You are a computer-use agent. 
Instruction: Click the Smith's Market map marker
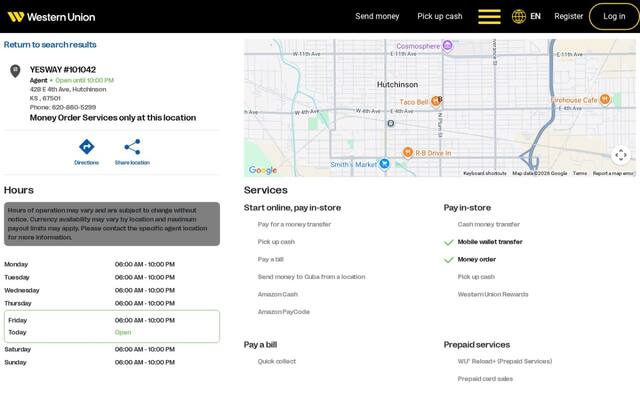click(x=384, y=164)
